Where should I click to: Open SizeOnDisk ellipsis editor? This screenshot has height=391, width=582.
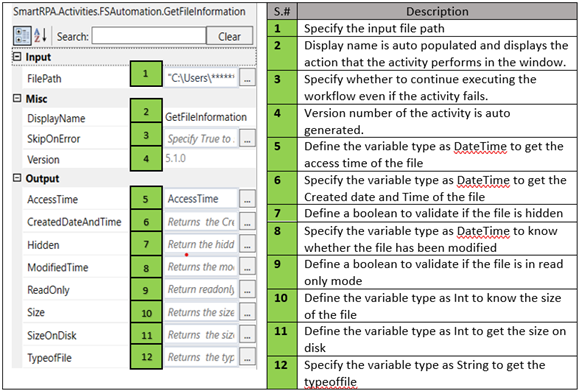(247, 335)
